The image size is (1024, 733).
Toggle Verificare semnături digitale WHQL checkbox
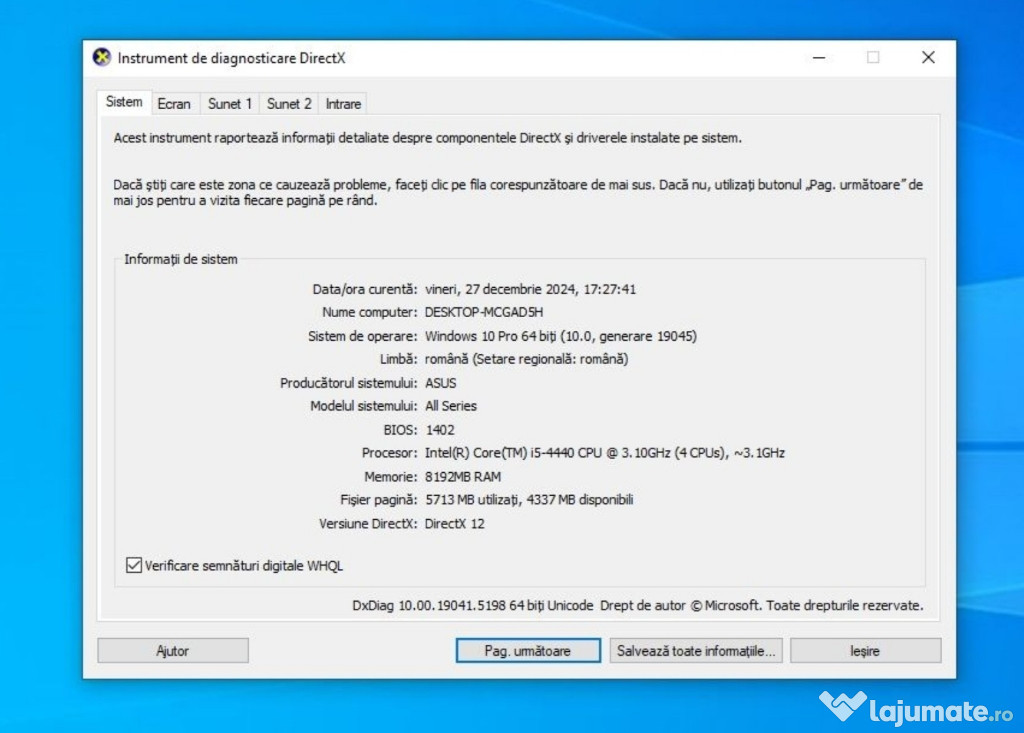pos(134,565)
